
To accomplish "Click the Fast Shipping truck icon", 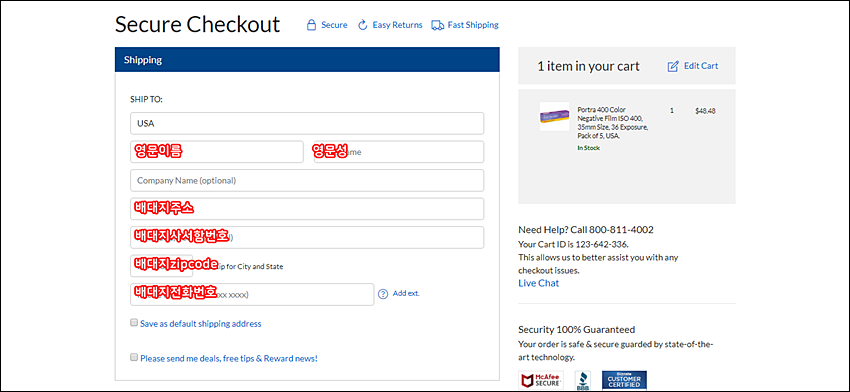I will pyautogui.click(x=437, y=25).
